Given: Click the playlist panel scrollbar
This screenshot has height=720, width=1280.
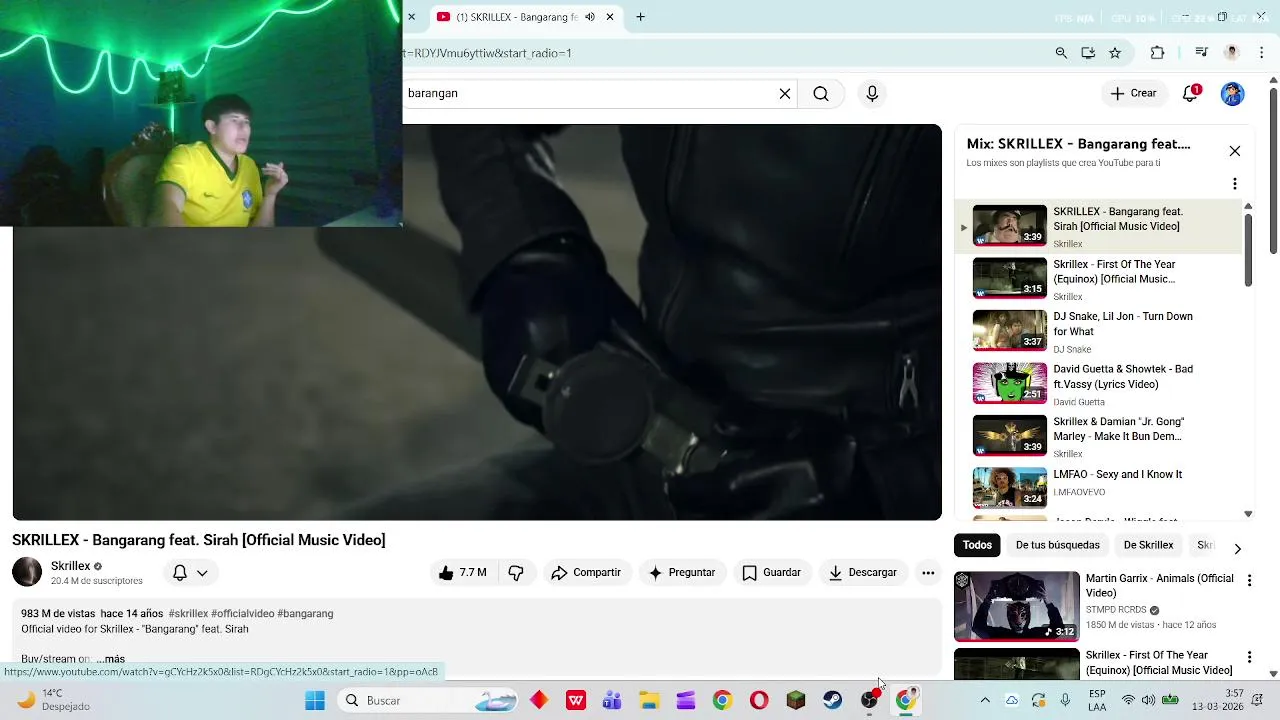Looking at the screenshot, I should [x=1248, y=250].
